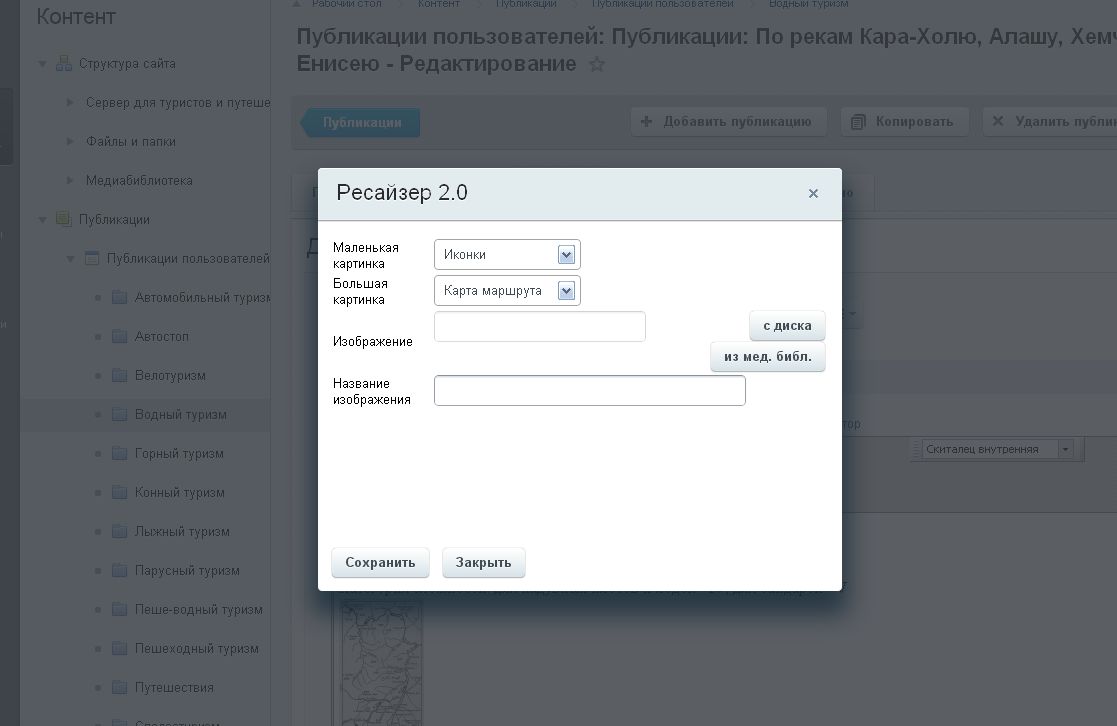The height and width of the screenshot is (726, 1117).
Task: Open the Маленькая картинка dropdown (Иконки)
Action: coord(507,254)
